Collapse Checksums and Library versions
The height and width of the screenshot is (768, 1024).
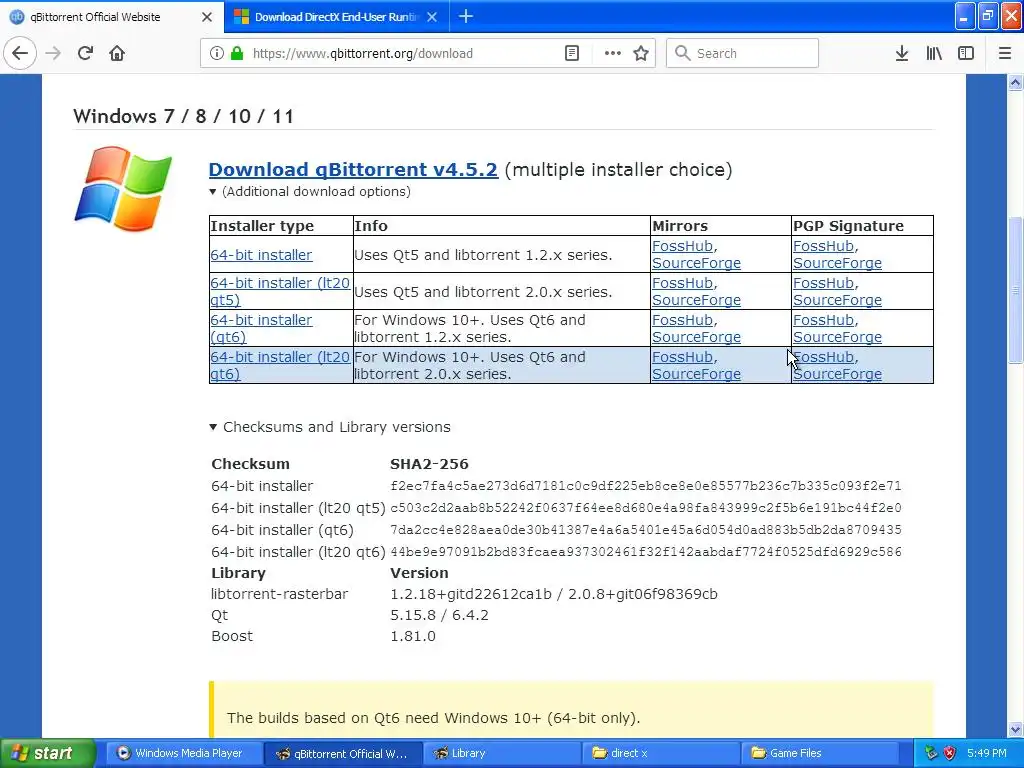(x=330, y=427)
